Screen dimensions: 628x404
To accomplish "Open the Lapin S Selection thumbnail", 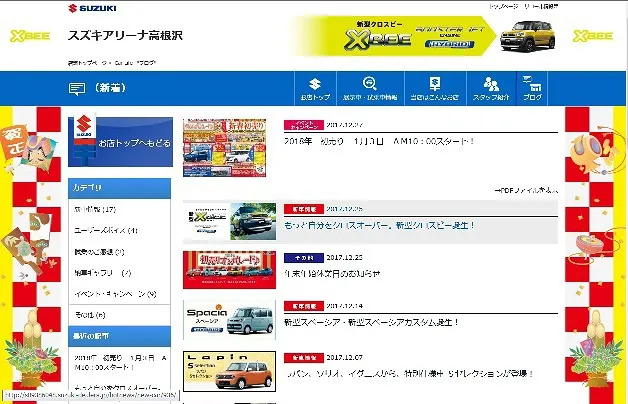I will [229, 372].
